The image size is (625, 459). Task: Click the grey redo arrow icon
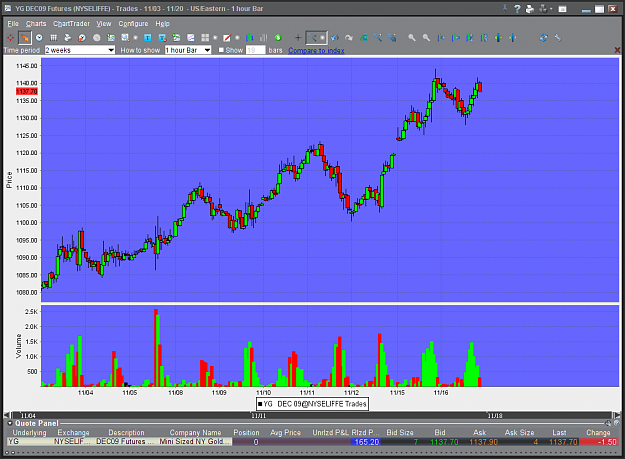coord(349,37)
